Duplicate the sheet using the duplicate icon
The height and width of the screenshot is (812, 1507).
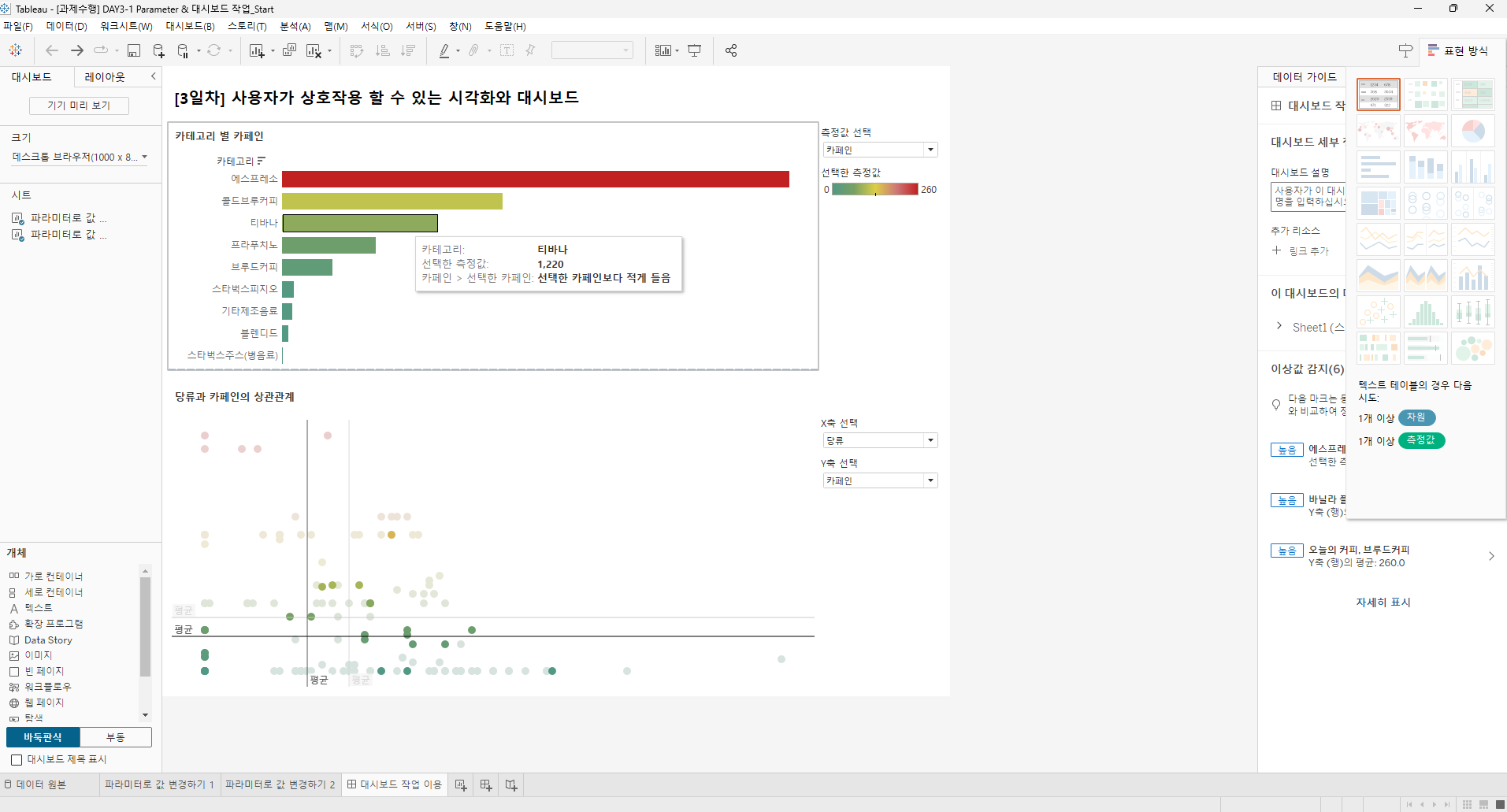click(x=289, y=50)
